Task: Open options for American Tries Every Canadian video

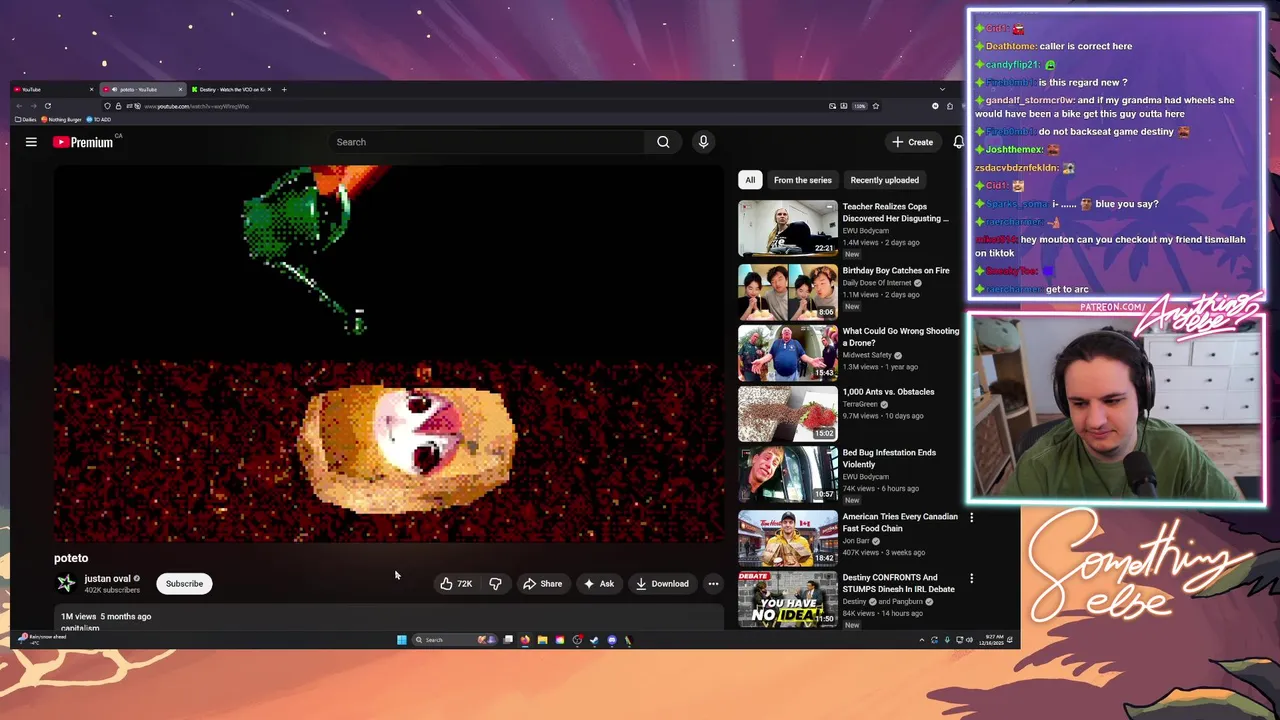Action: 971,517
